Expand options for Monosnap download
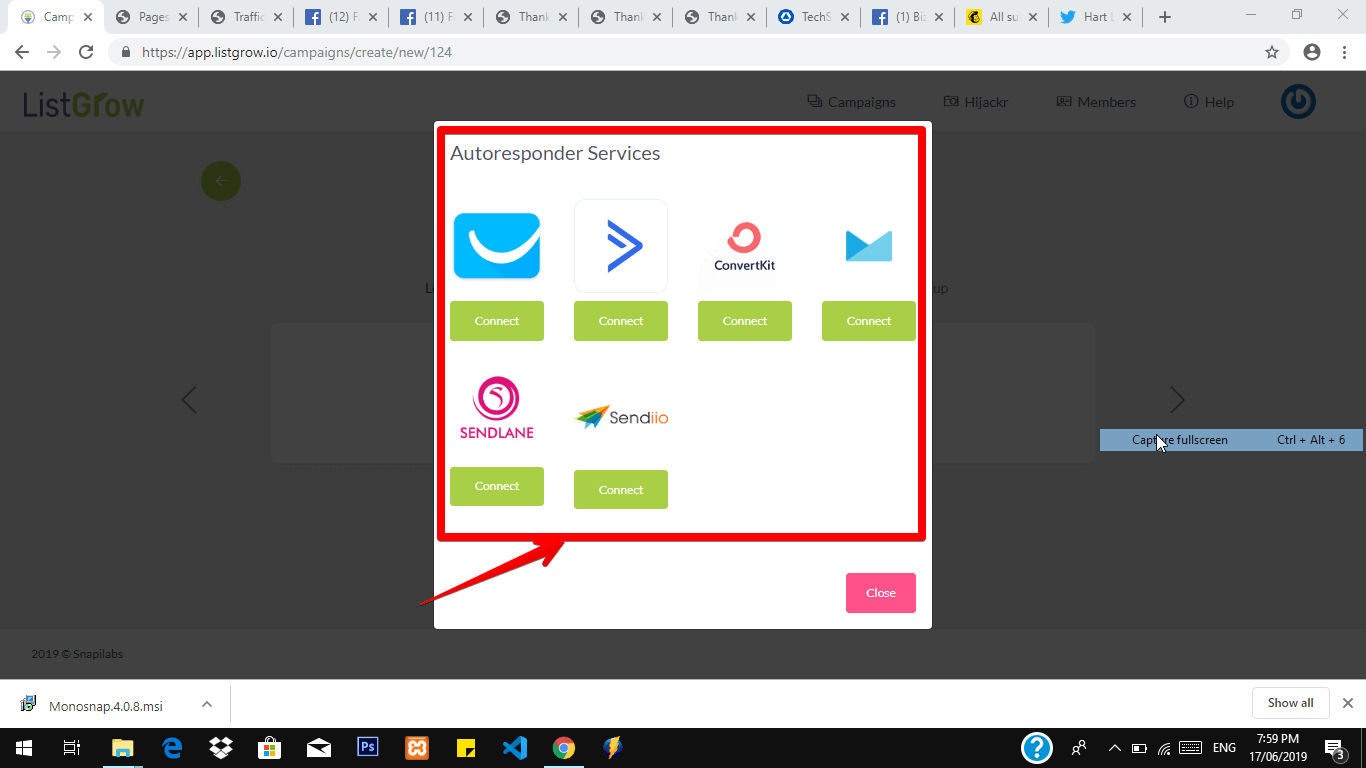The image size is (1366, 768). (x=207, y=704)
